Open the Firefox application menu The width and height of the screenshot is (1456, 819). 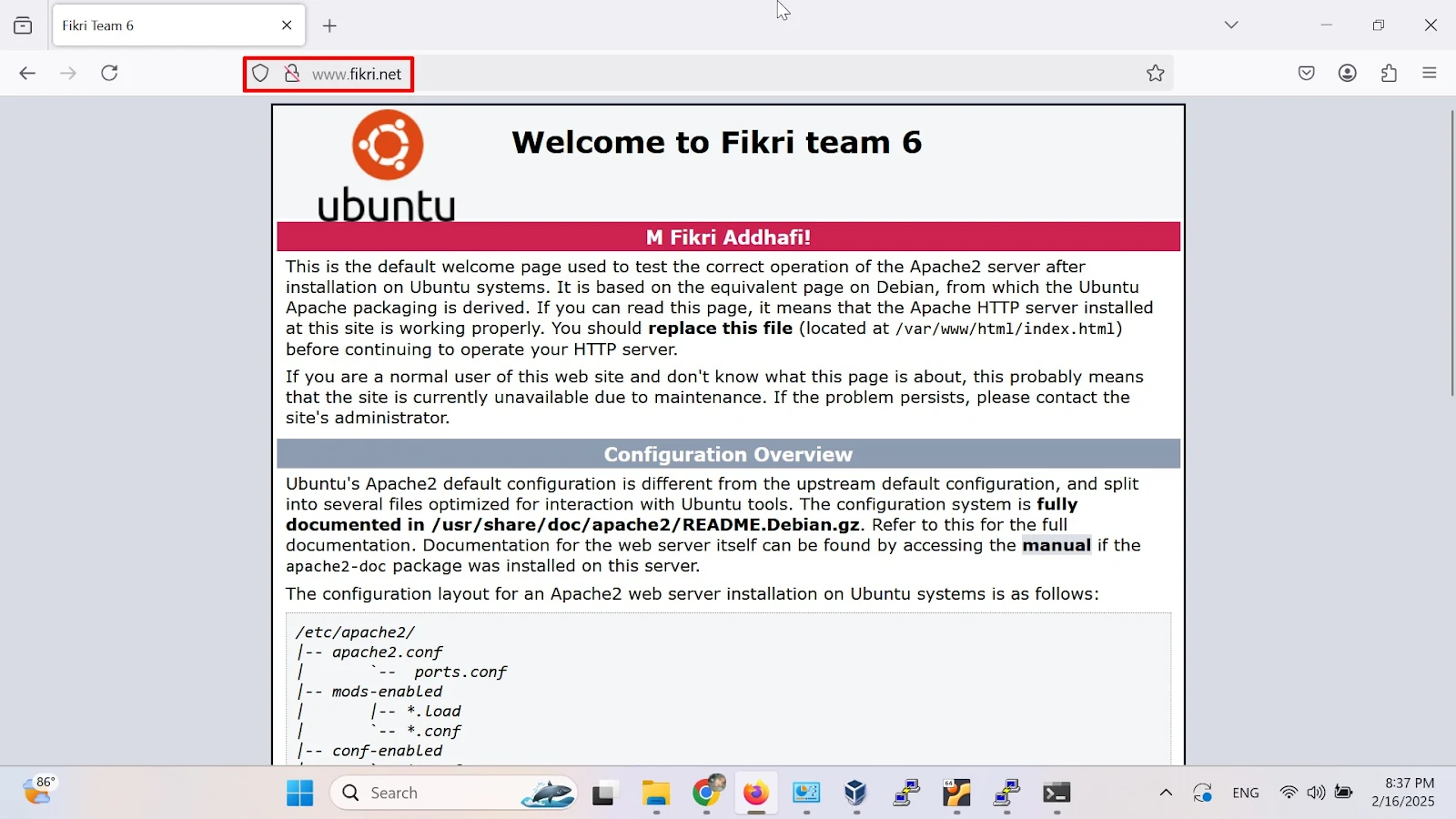1430,73
